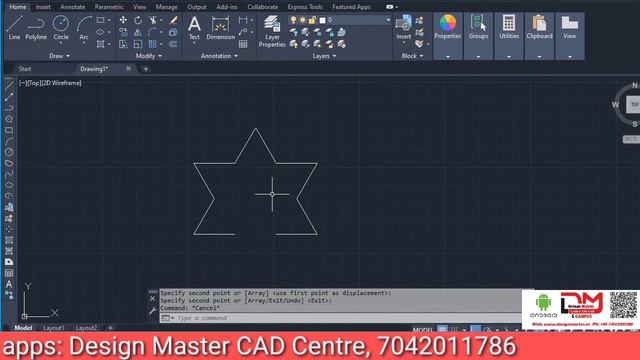Open the Clipboard panel button
Image resolution: width=640 pixels, height=360 pixels.
[x=539, y=36]
